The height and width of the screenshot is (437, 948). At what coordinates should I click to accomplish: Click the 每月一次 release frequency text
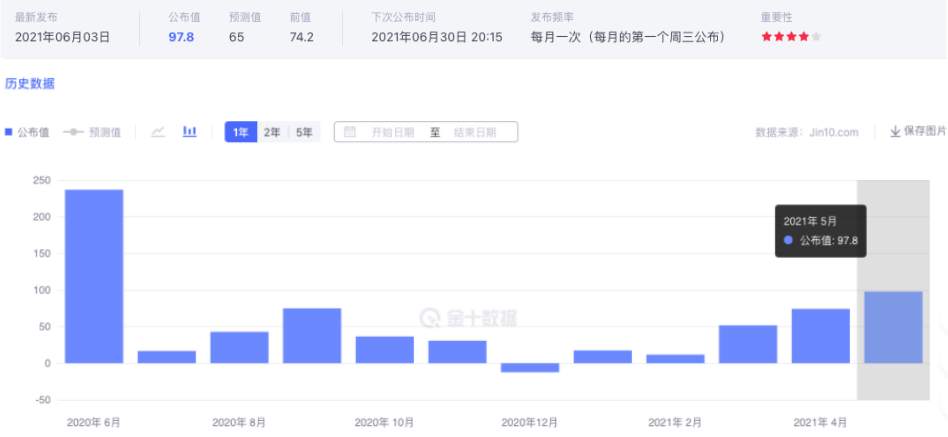[628, 37]
